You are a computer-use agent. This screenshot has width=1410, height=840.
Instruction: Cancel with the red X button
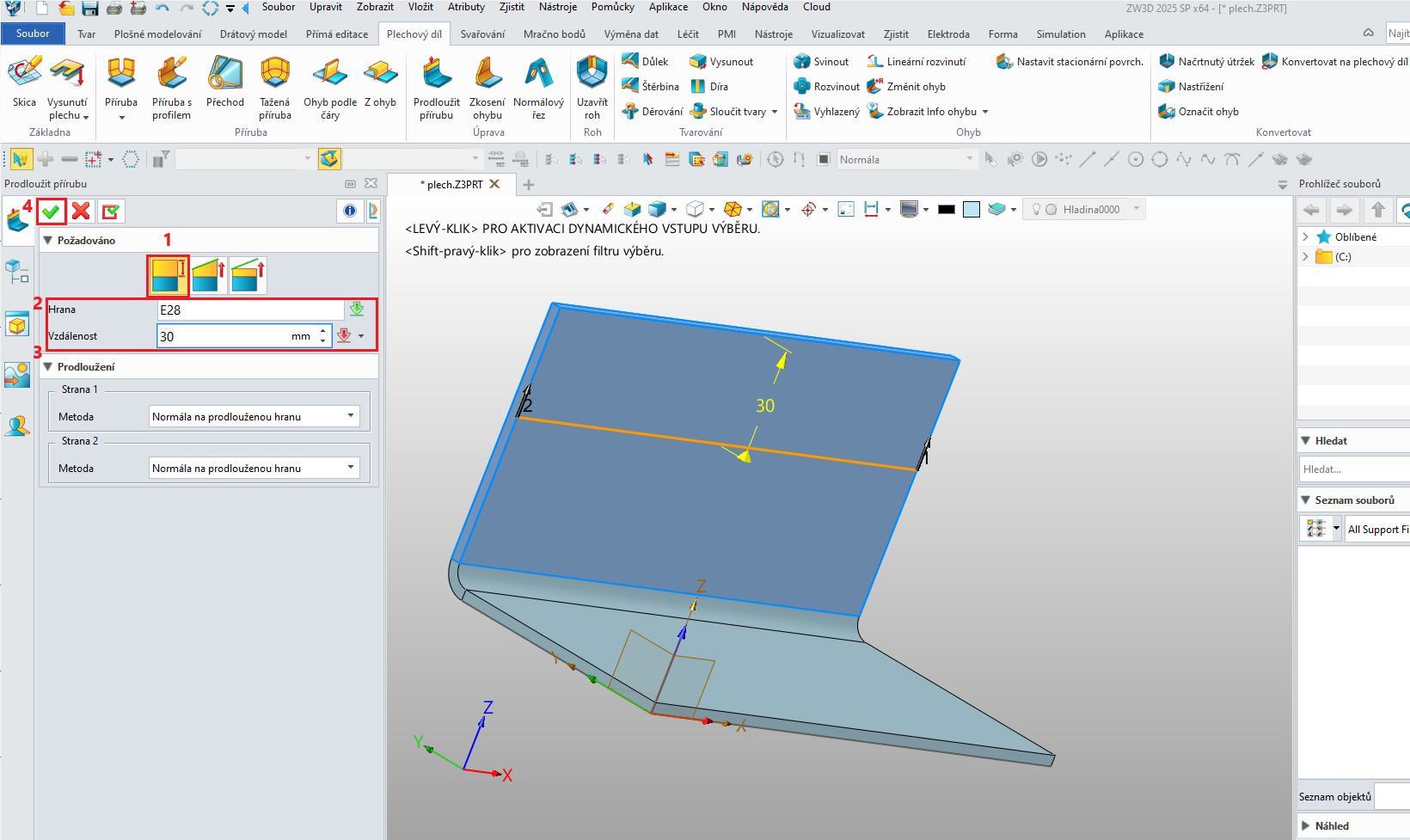(82, 212)
